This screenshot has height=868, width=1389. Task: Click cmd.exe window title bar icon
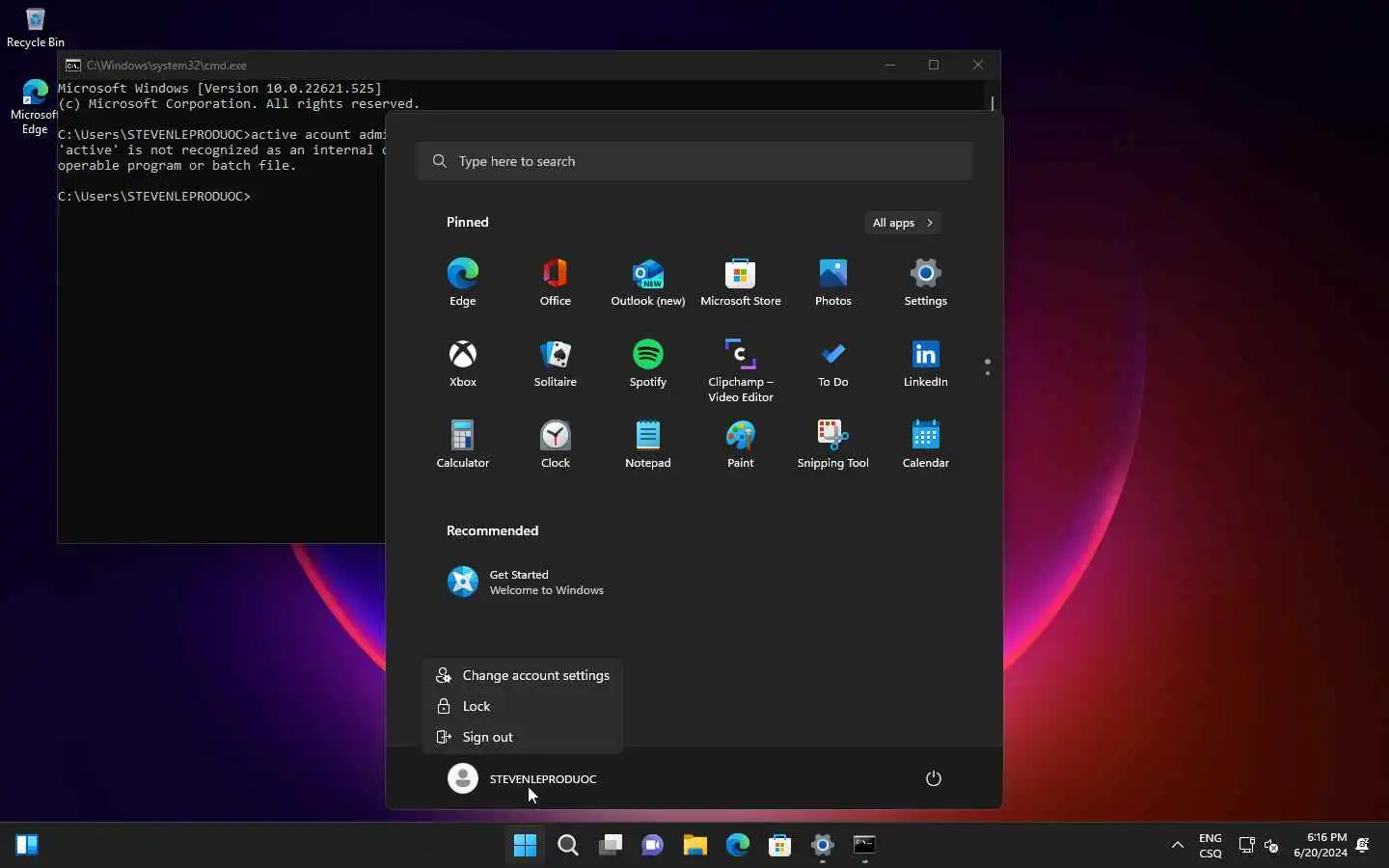click(x=73, y=66)
